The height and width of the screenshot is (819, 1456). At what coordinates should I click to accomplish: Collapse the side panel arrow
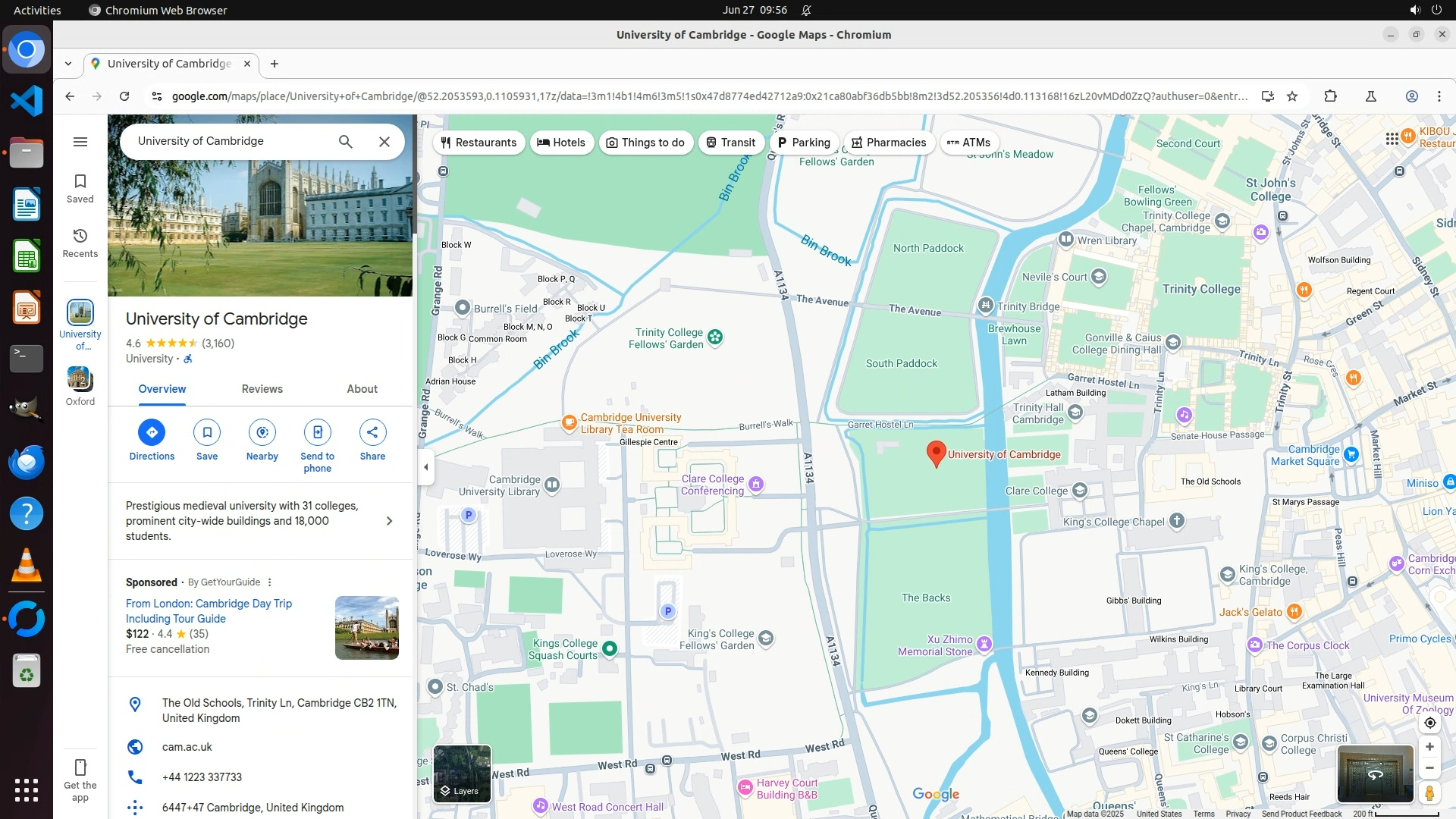(426, 467)
